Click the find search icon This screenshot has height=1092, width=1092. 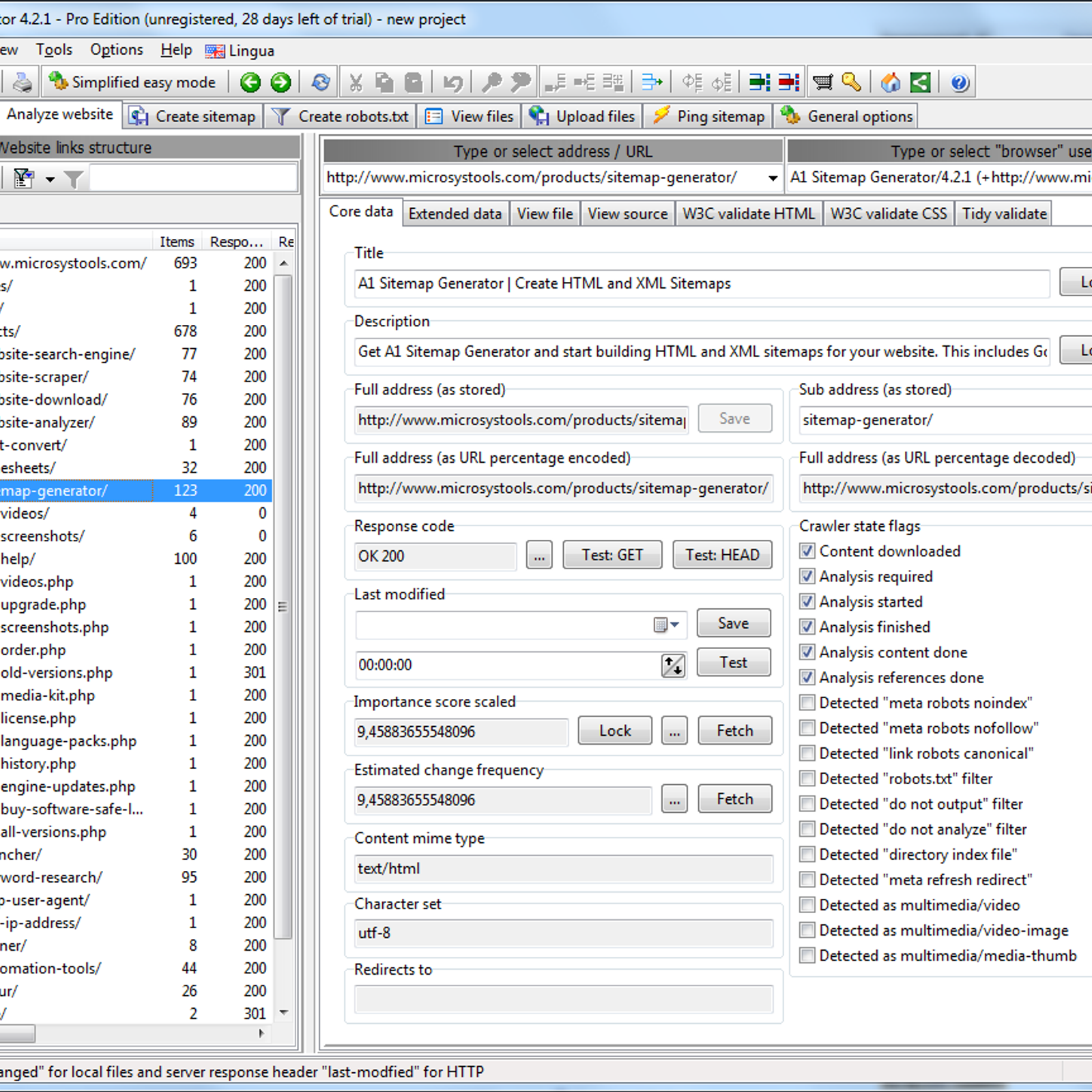click(491, 83)
